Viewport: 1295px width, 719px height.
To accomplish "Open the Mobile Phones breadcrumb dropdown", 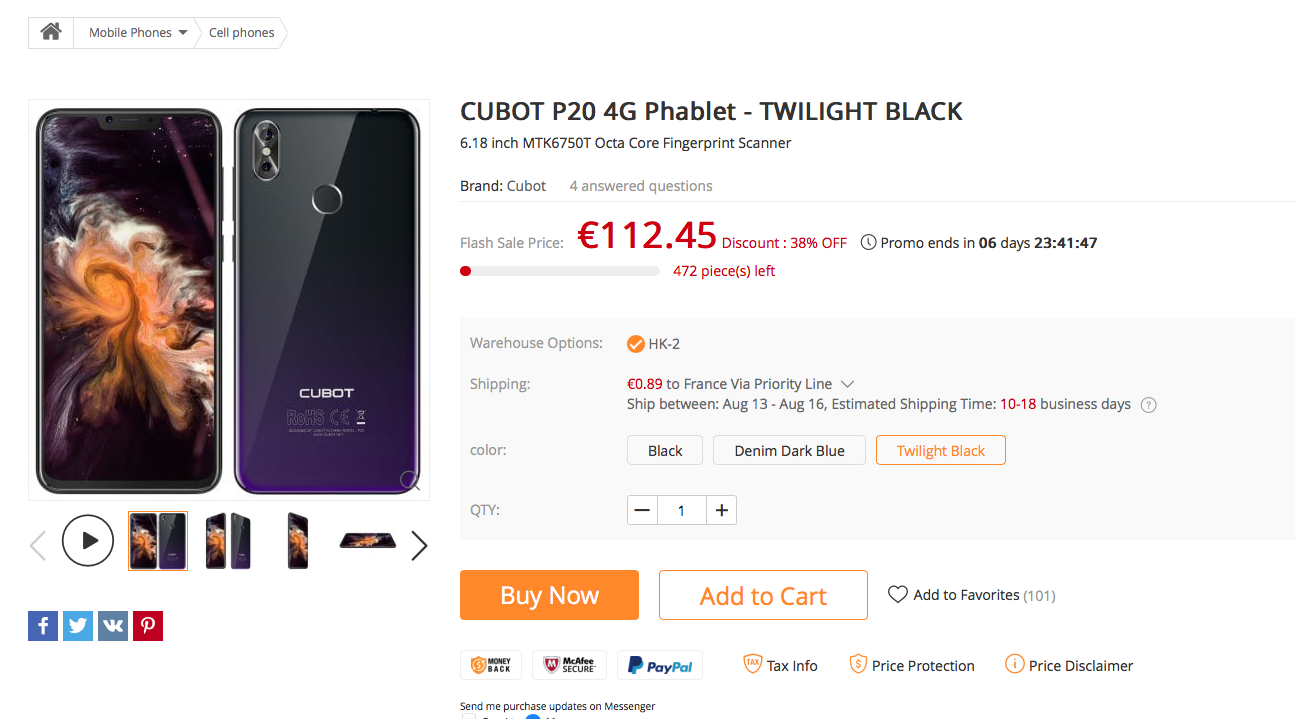I will click(x=137, y=33).
